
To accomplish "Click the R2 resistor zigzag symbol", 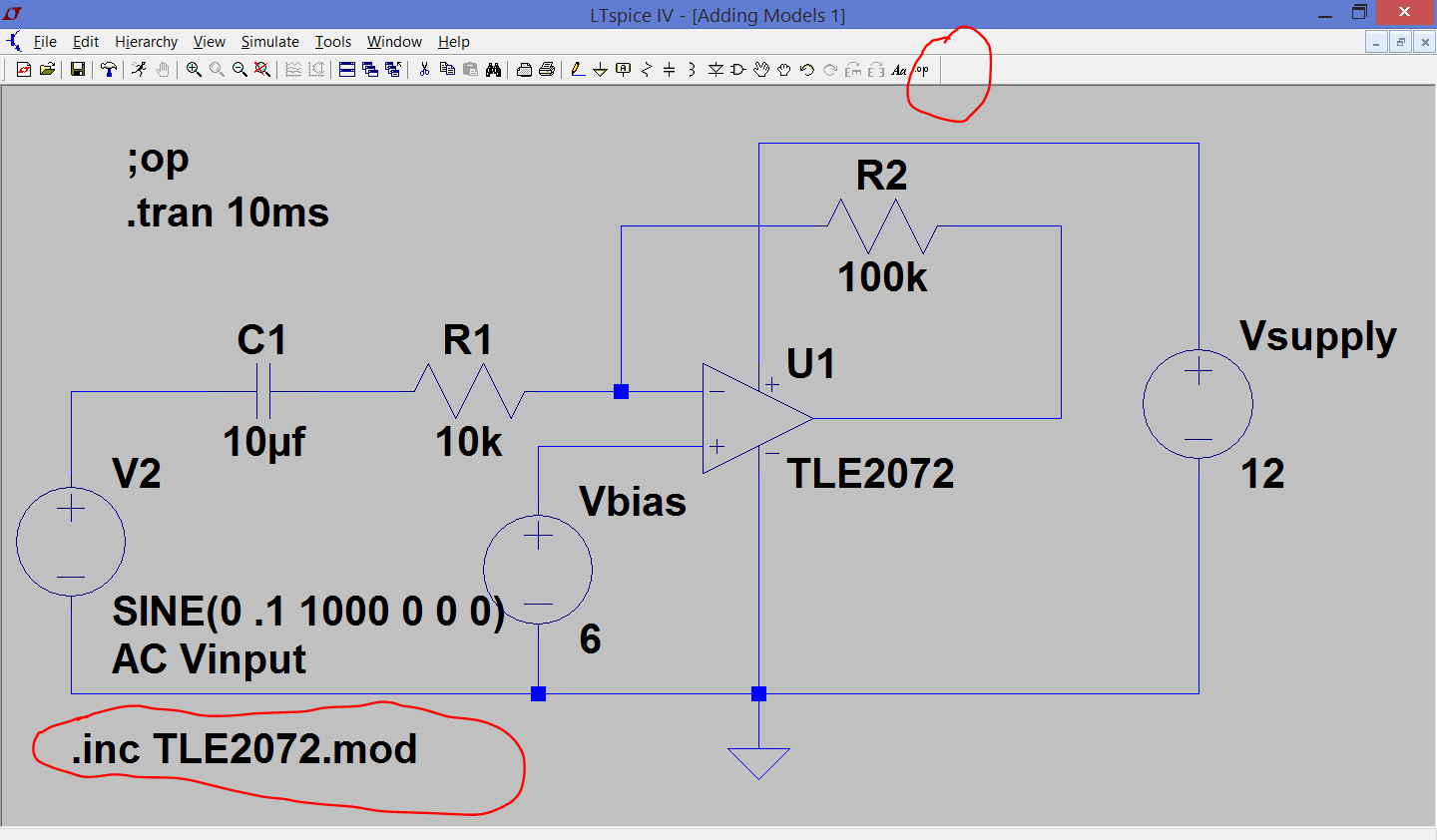I will [x=882, y=226].
